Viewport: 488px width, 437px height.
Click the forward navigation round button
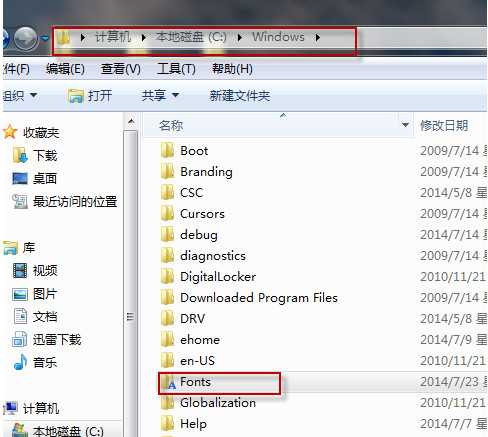click(x=26, y=38)
